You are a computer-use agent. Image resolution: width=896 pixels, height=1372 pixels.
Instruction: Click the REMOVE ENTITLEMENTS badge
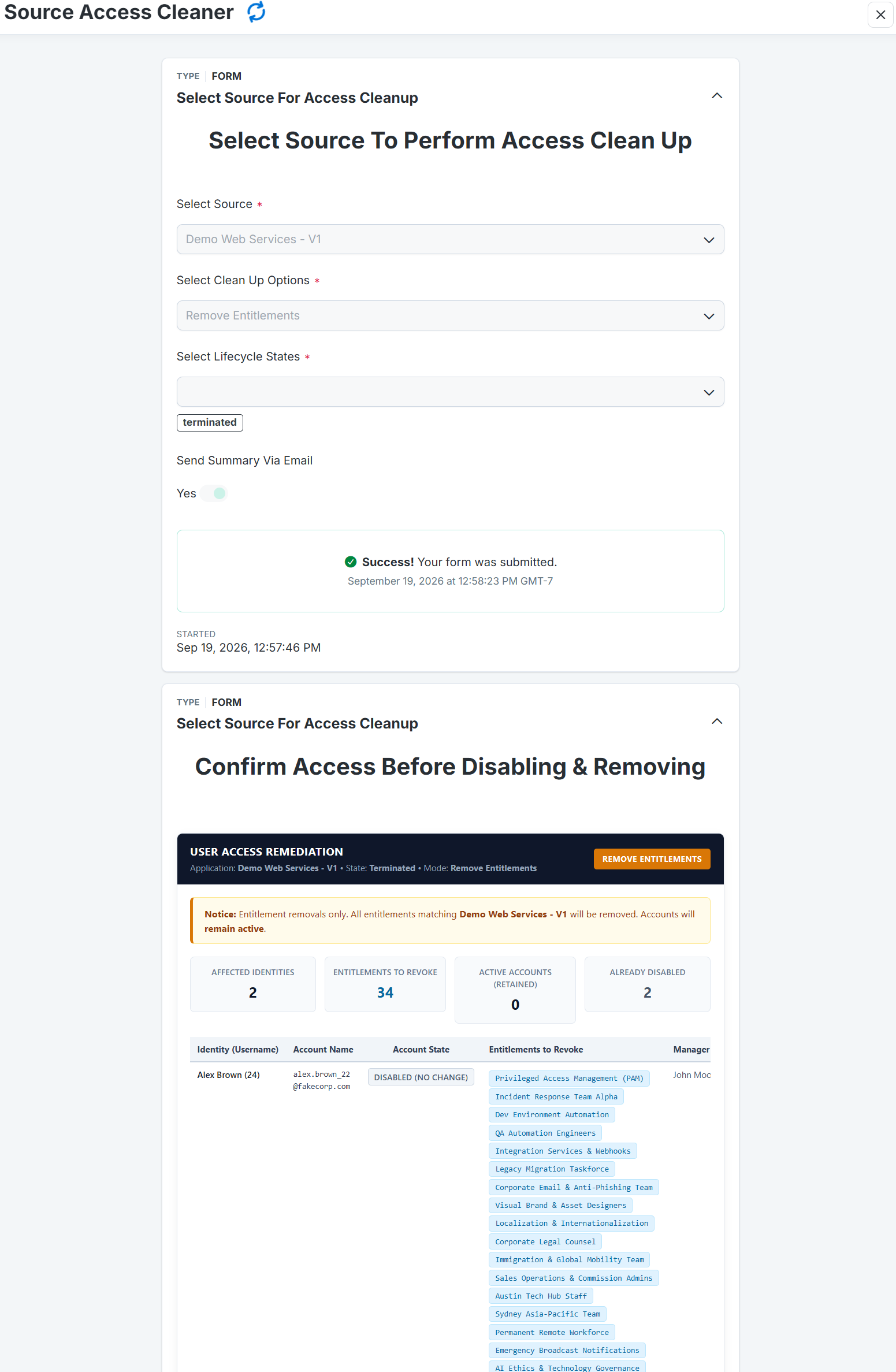tap(652, 859)
